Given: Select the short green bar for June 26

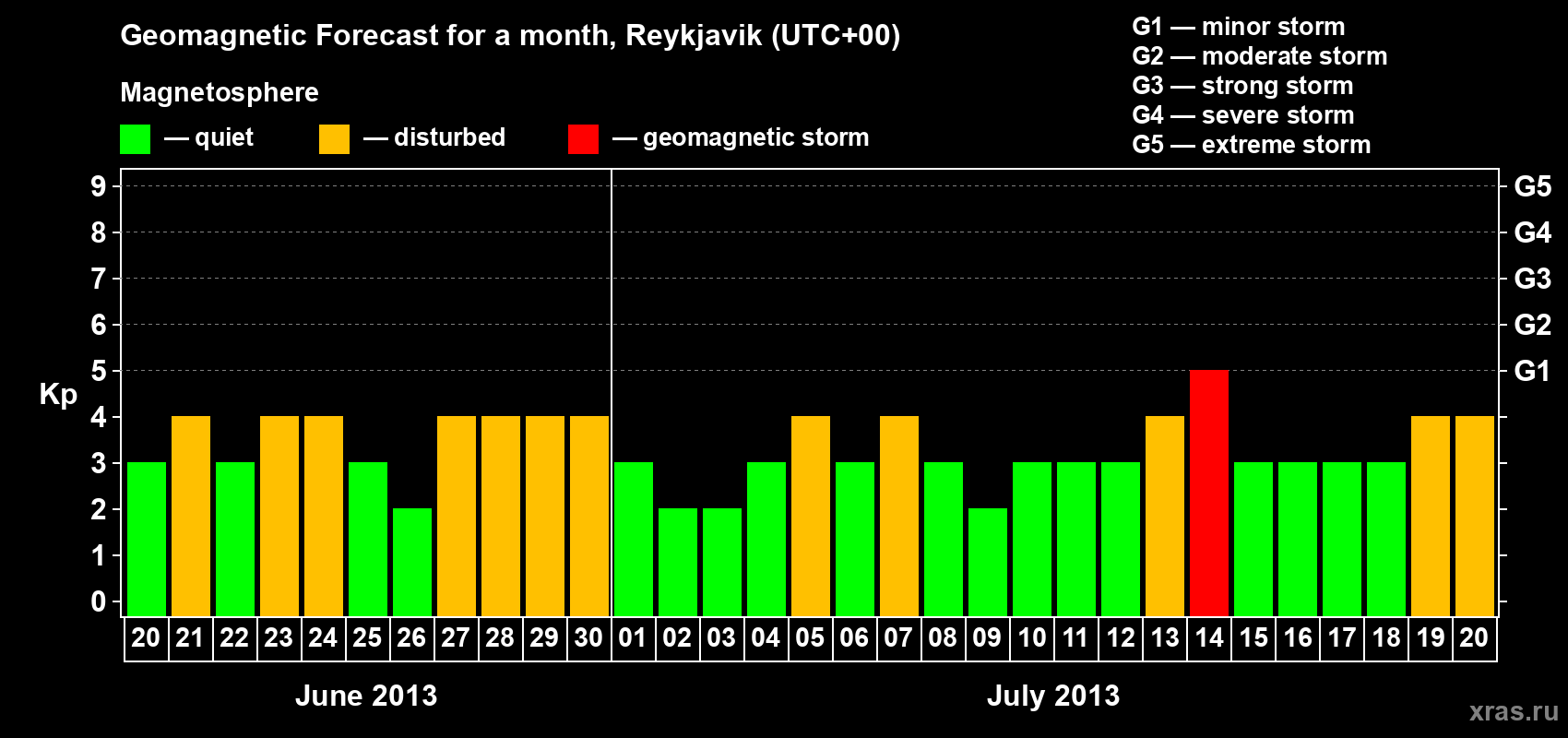Looking at the screenshot, I should [x=412, y=562].
